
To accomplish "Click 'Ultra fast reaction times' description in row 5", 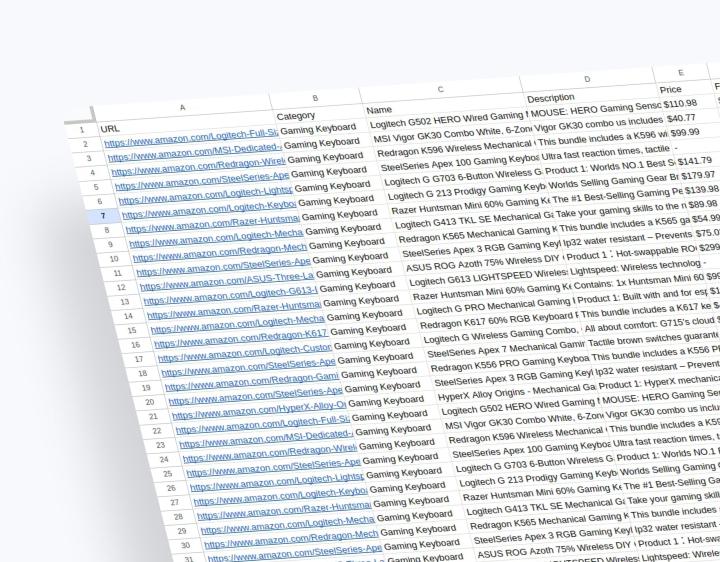I will click(606, 153).
